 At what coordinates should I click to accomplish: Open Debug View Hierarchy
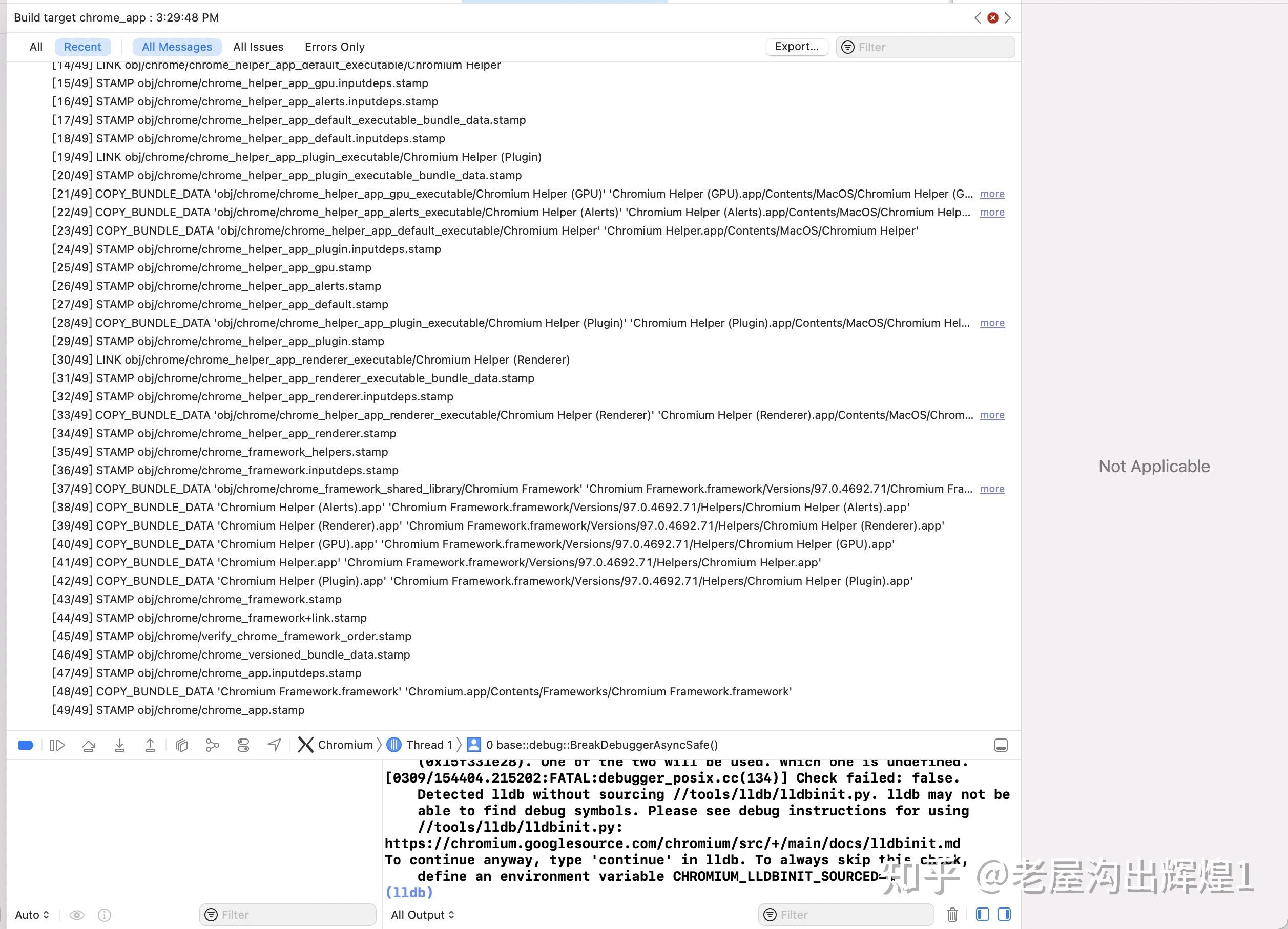(x=182, y=745)
